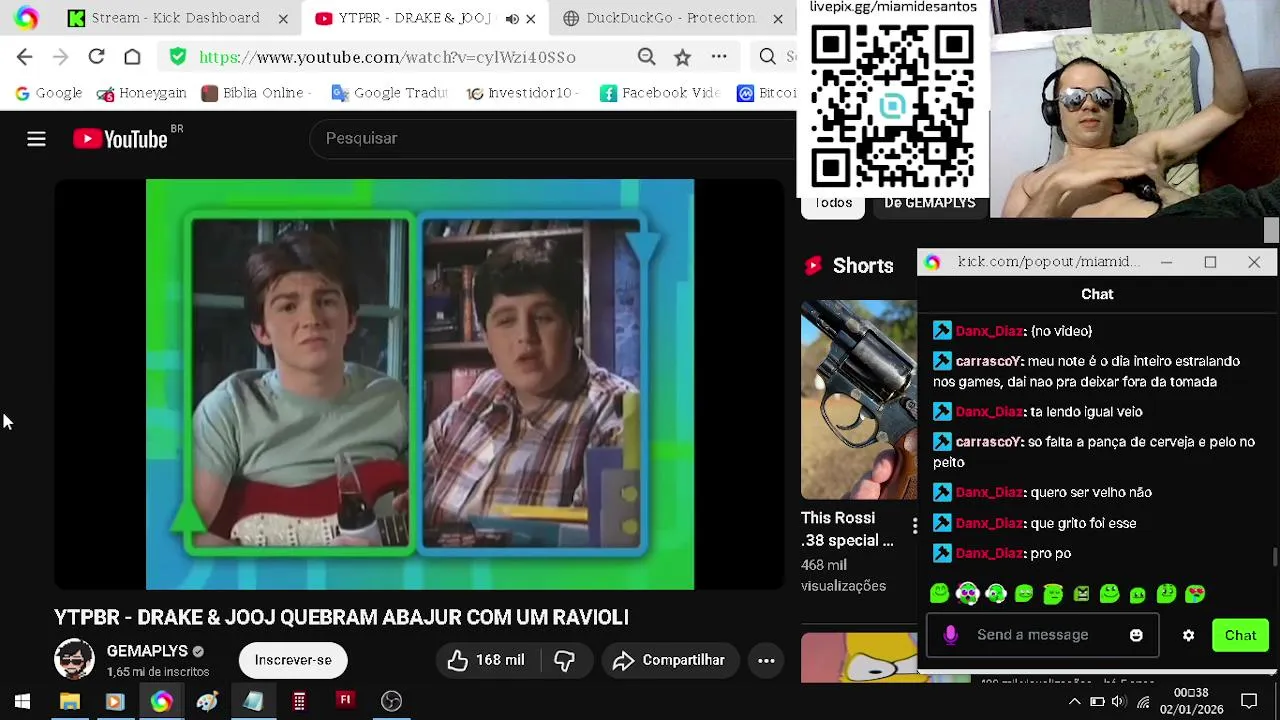Insert the heart-eyes Kick emote

pyautogui.click(x=1195, y=594)
